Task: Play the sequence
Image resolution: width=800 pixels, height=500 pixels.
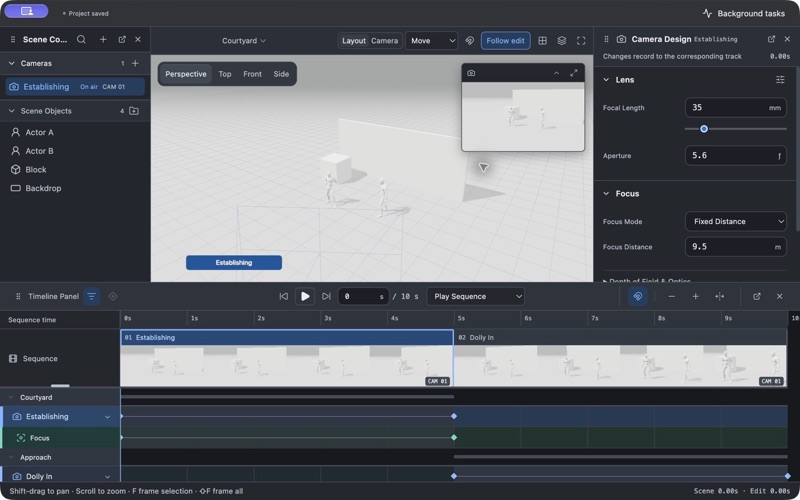Action: pyautogui.click(x=305, y=296)
